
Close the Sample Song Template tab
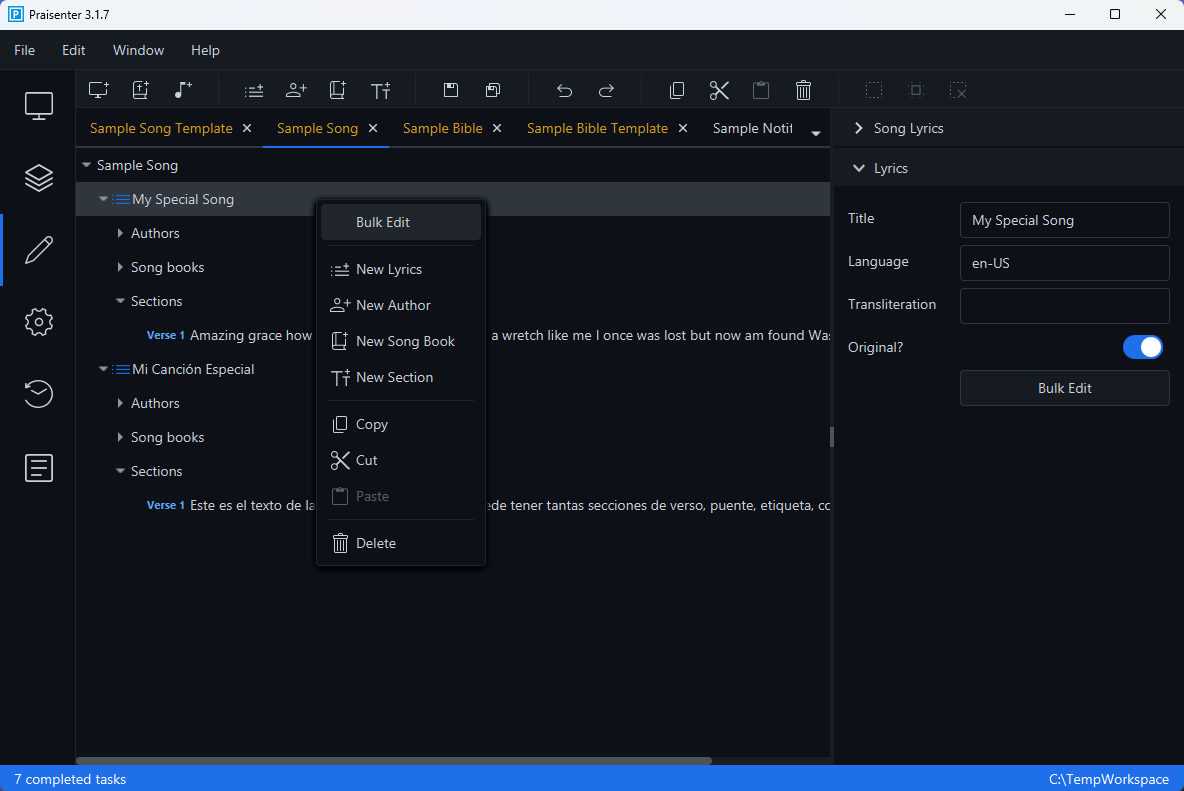[247, 128]
